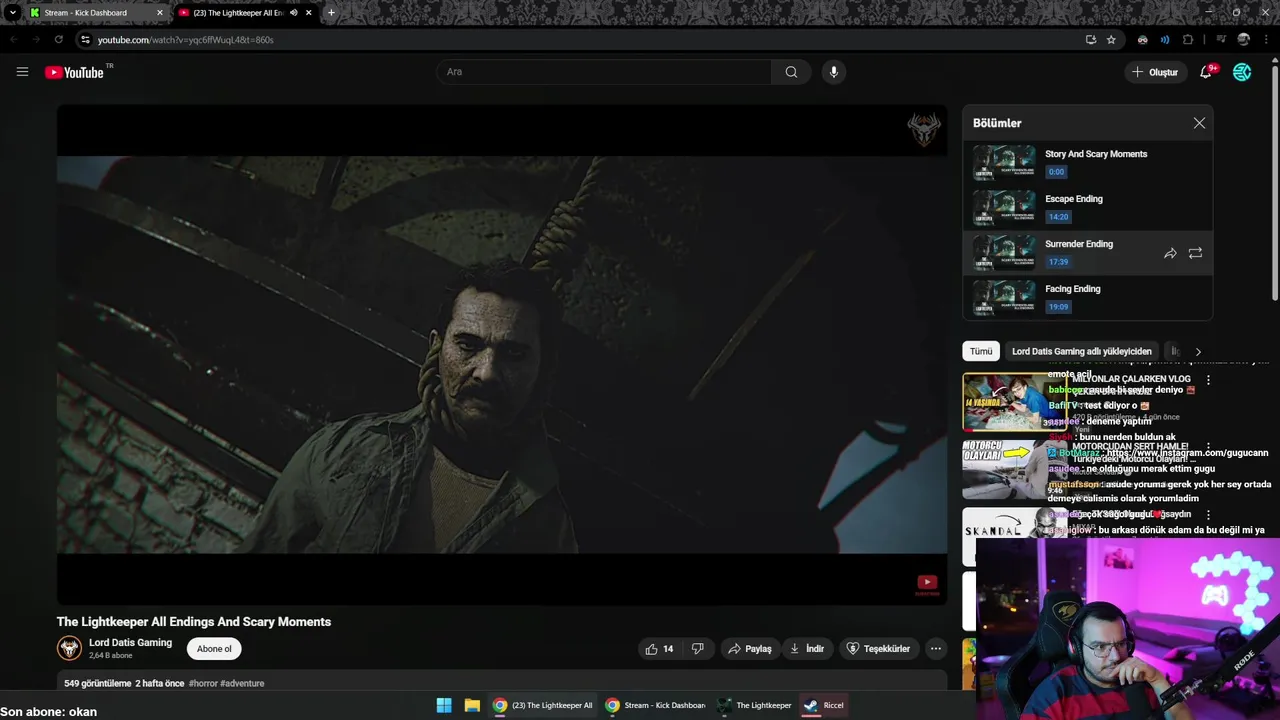Toggle loop on Surrender Ending chapter

pos(1195,253)
